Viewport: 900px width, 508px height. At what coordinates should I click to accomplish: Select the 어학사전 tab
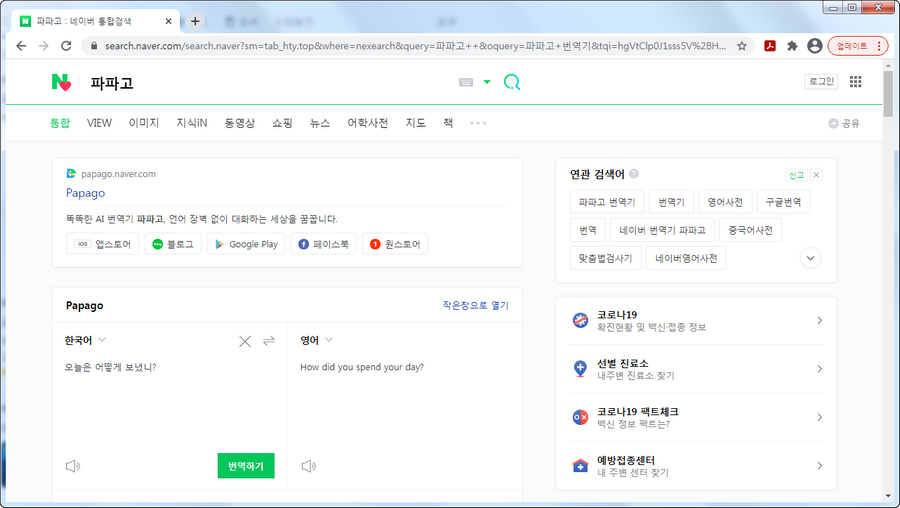367,123
